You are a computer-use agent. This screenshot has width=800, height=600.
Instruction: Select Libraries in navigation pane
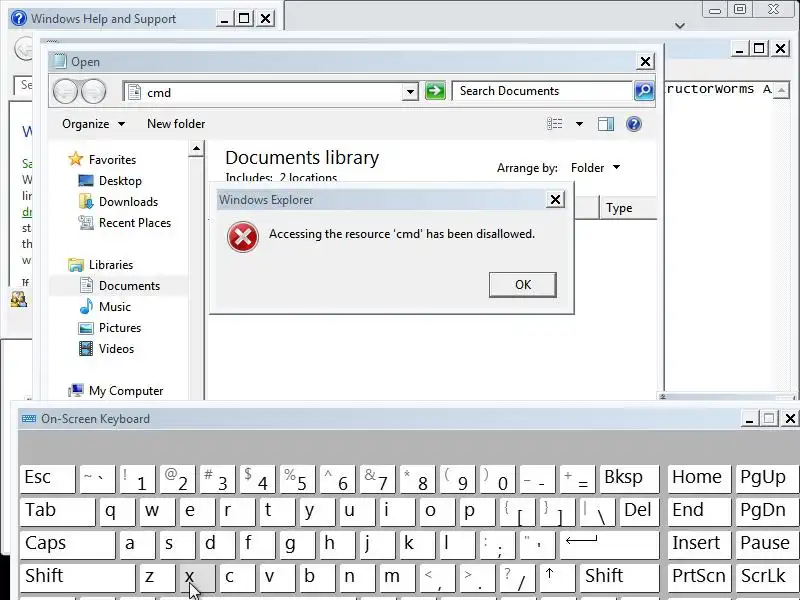point(101,265)
